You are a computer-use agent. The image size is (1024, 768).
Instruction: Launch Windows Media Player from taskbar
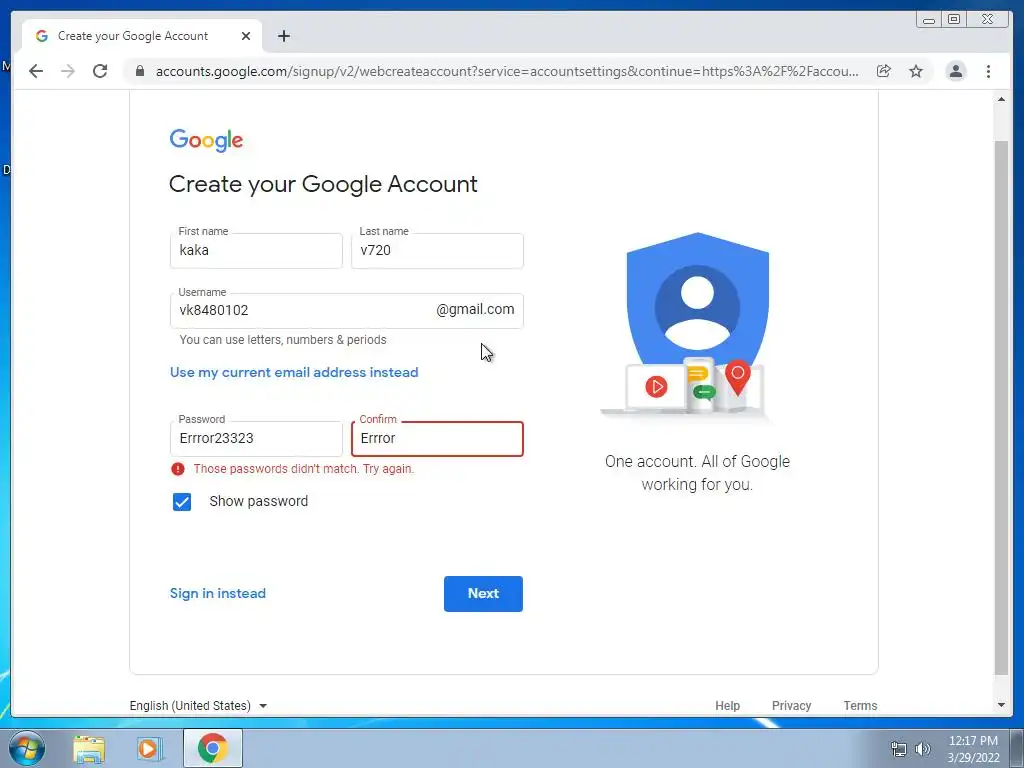pos(149,748)
